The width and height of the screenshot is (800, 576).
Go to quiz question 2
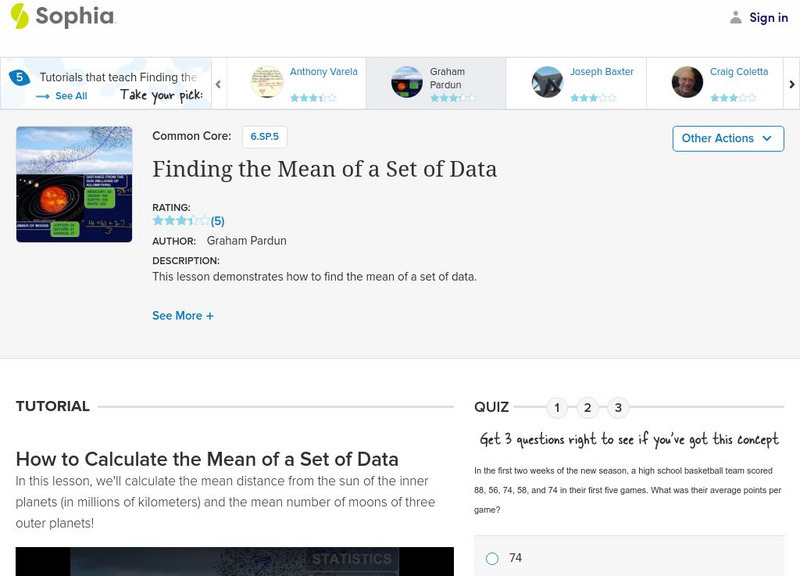(x=588, y=407)
